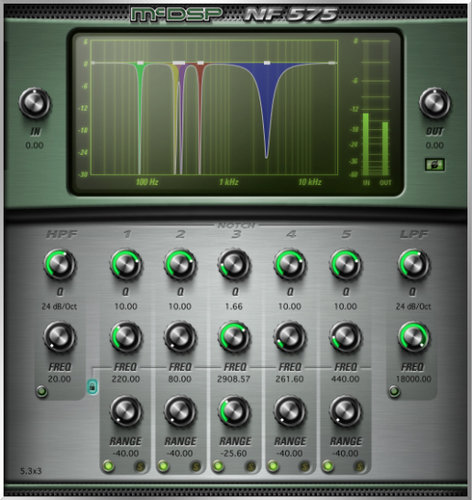Click the OUT gain knob
The height and width of the screenshot is (500, 472).
point(435,103)
